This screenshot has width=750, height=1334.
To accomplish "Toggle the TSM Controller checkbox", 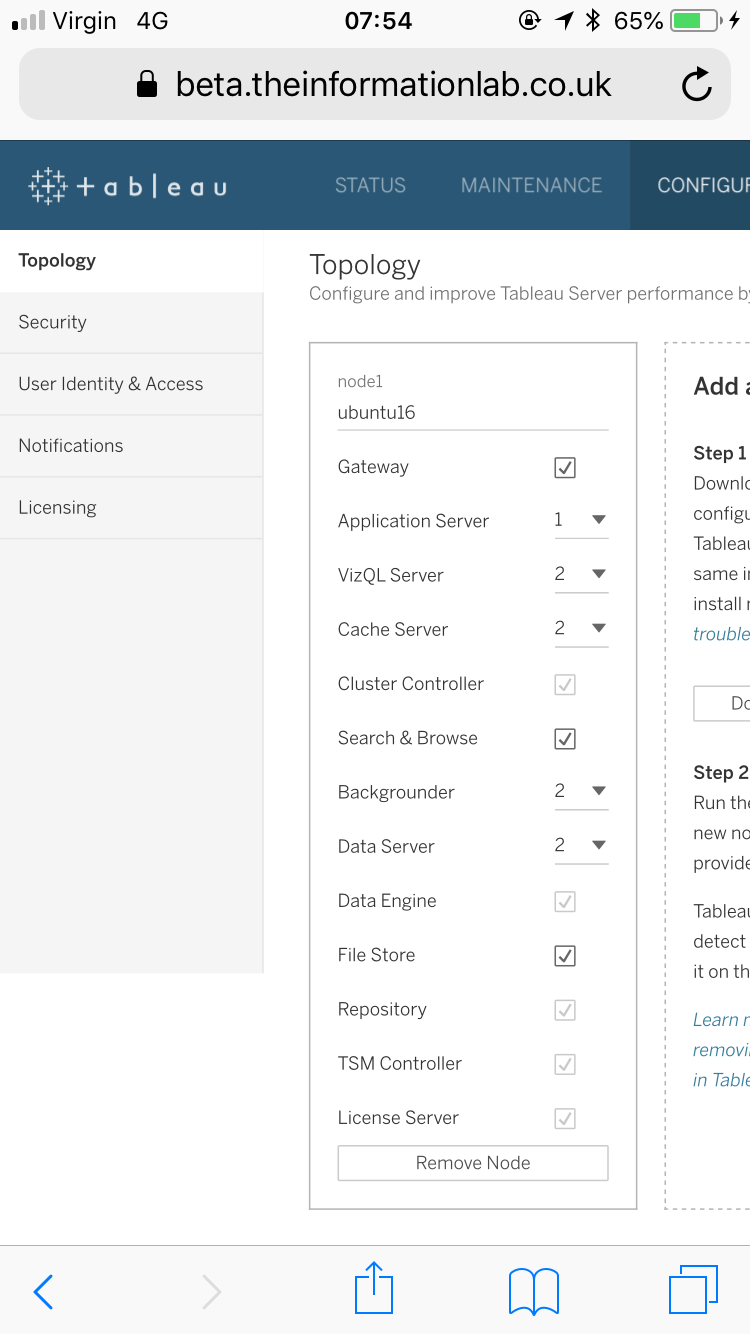I will point(565,1063).
